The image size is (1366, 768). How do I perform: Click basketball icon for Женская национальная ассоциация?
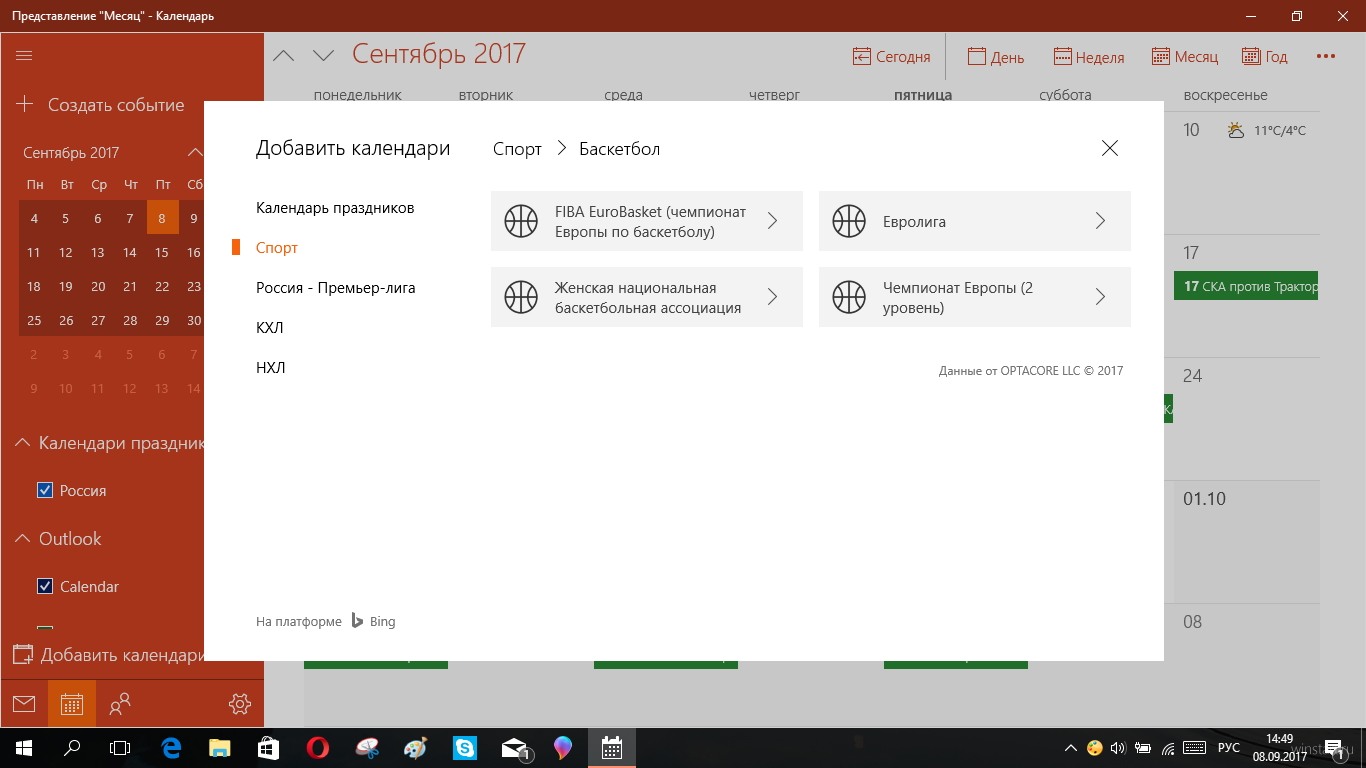(x=521, y=297)
